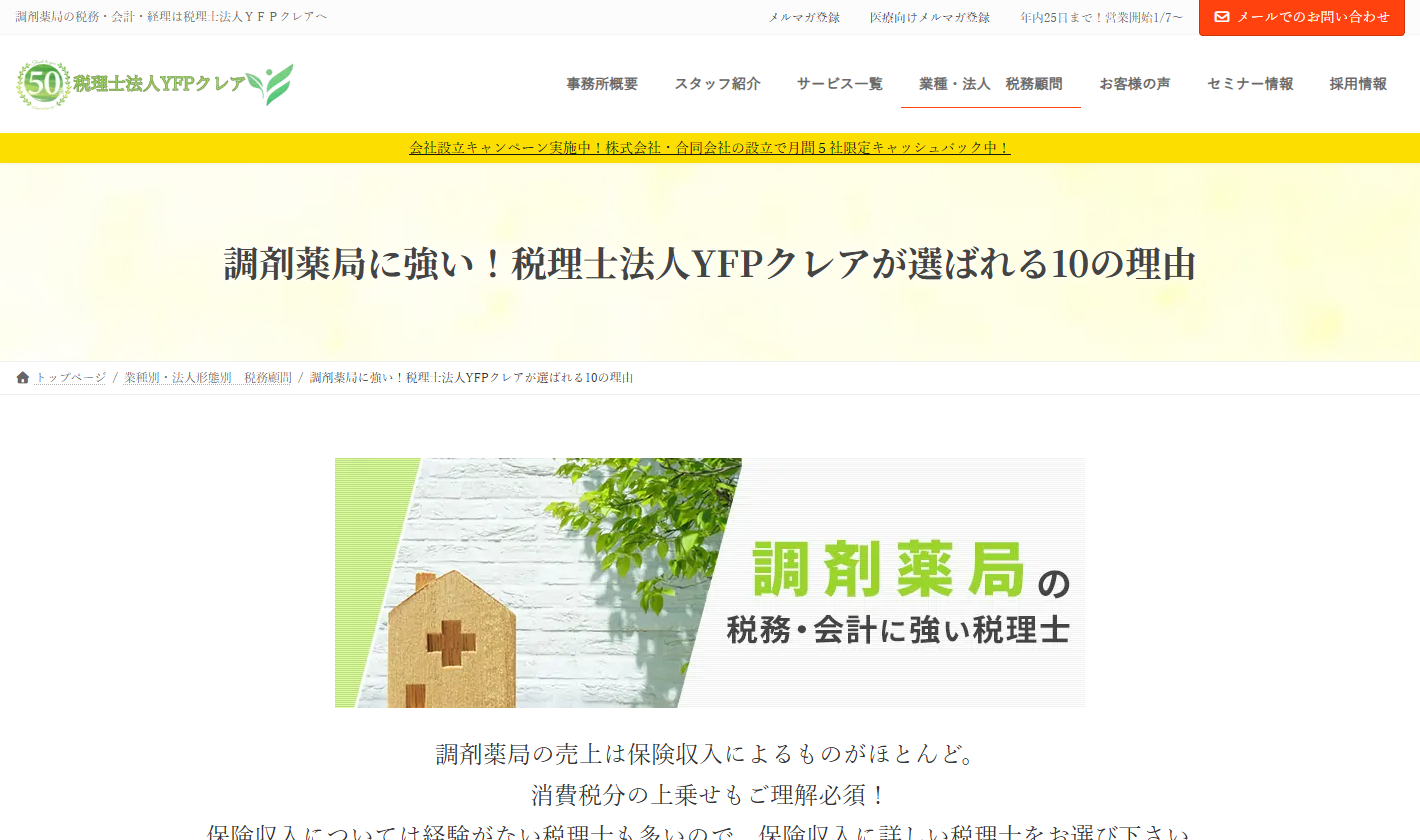This screenshot has width=1420, height=840.
Task: Click the current-page breadcrumb text 調剤薬局に強い
Action: [472, 378]
